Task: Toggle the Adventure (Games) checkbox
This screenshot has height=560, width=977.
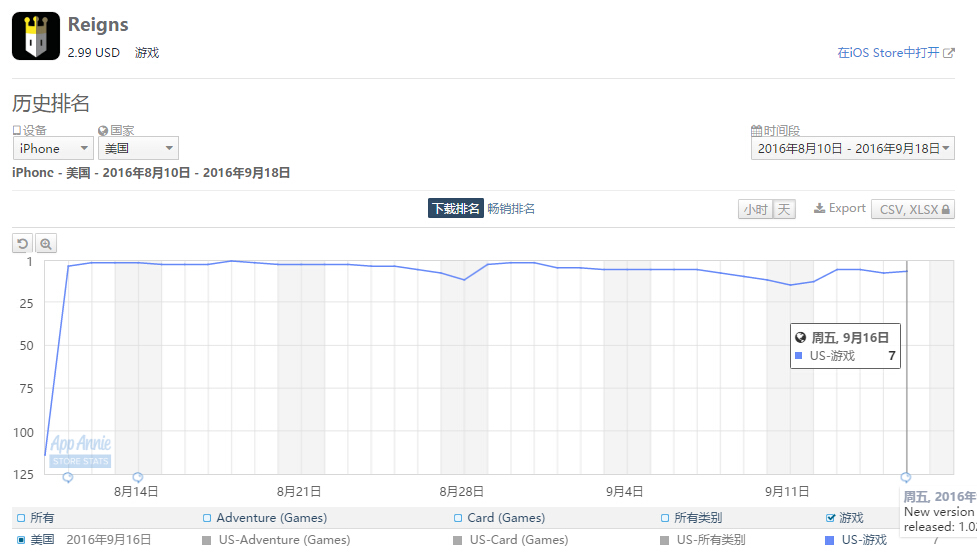Action: tap(207, 518)
